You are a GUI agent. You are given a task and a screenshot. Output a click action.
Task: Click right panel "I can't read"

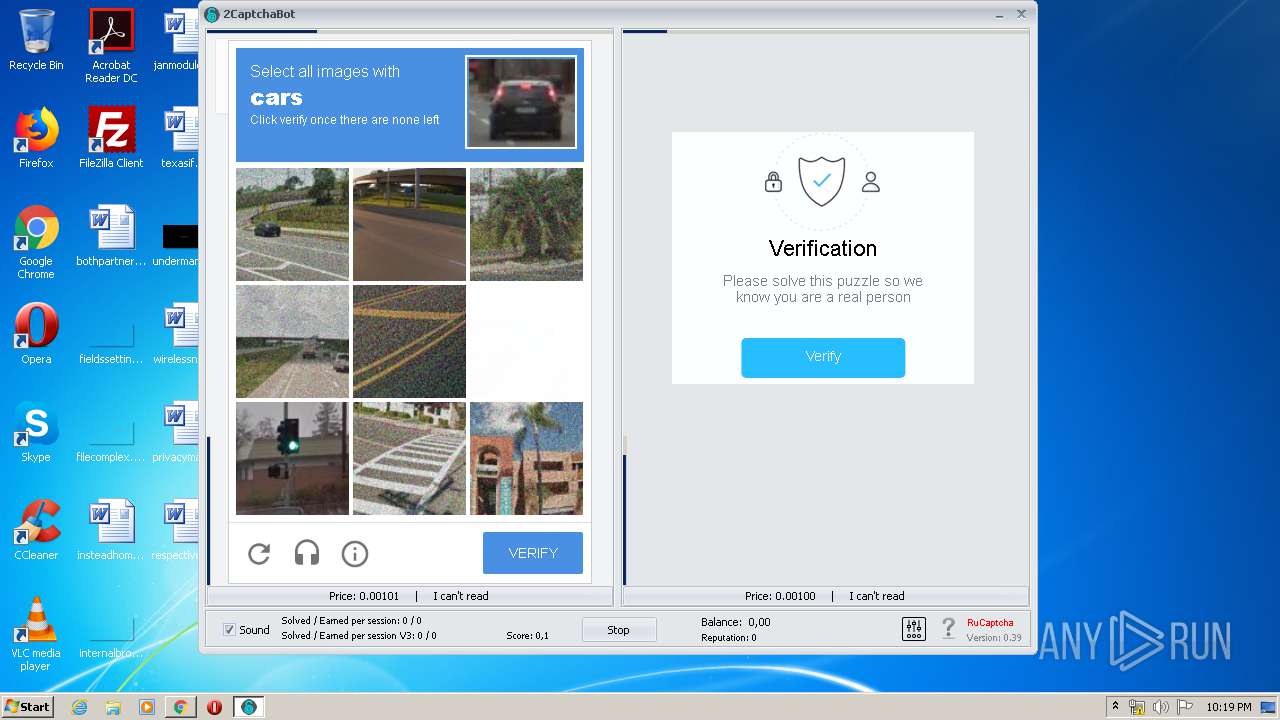(877, 596)
